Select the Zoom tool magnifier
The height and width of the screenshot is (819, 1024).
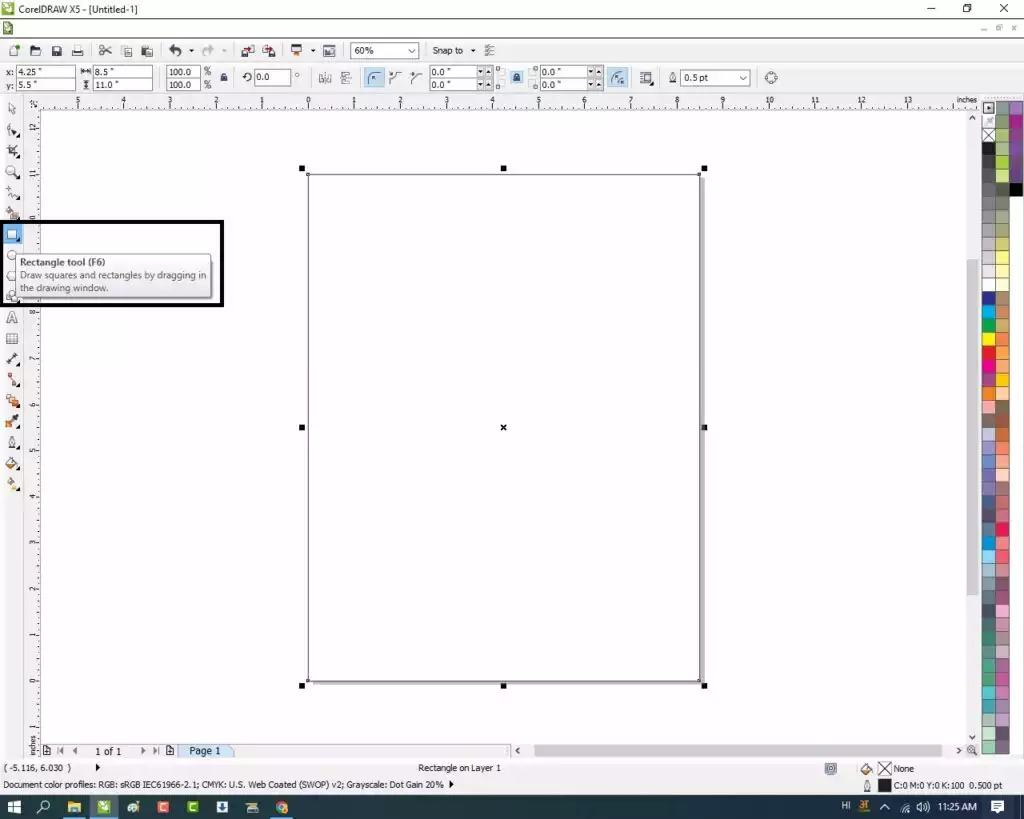[x=13, y=172]
